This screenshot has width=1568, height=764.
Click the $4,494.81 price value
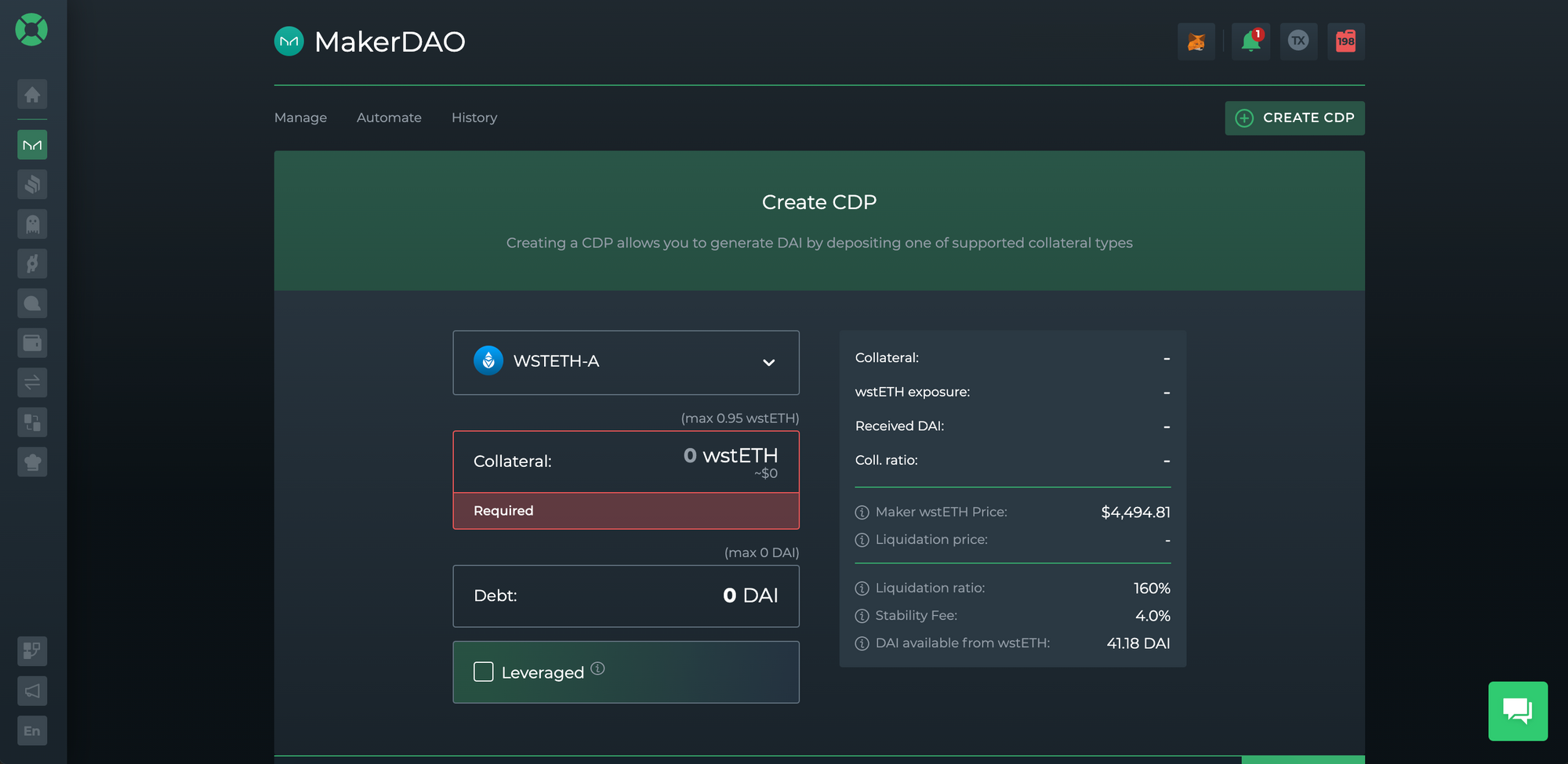[1135, 512]
